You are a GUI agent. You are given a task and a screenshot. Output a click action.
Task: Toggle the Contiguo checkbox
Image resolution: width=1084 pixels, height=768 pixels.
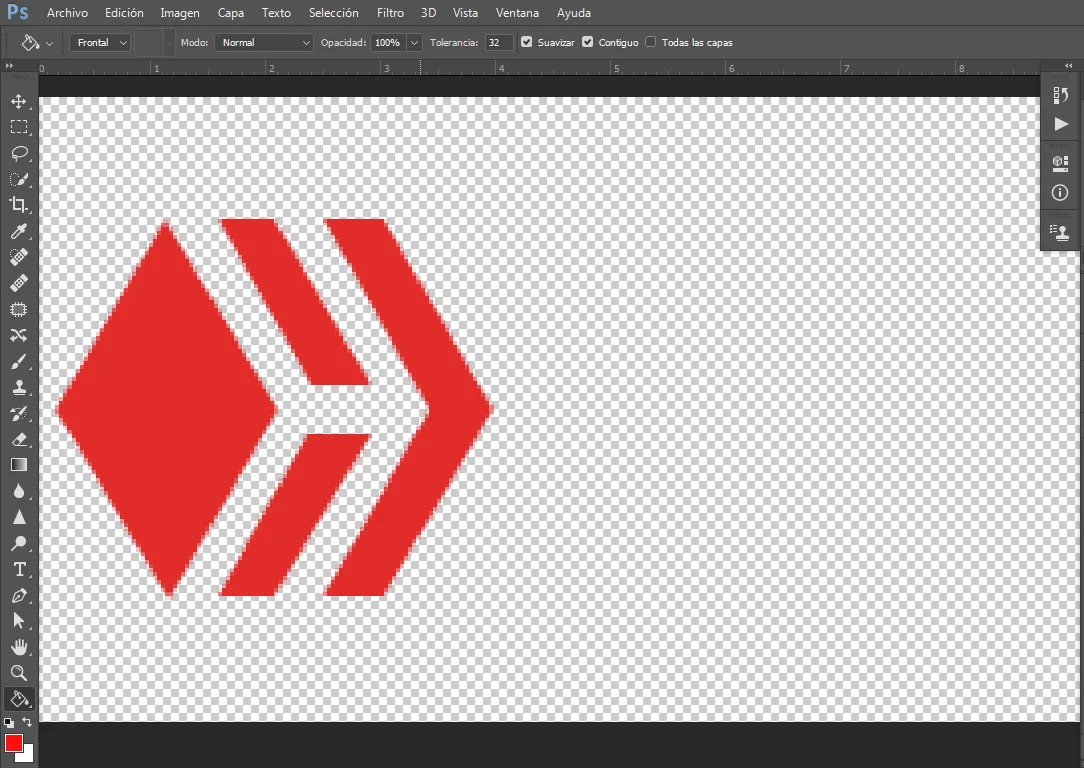pos(588,42)
